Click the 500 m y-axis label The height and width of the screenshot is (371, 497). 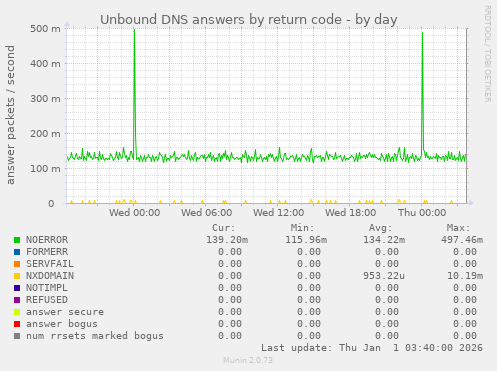[x=45, y=28]
